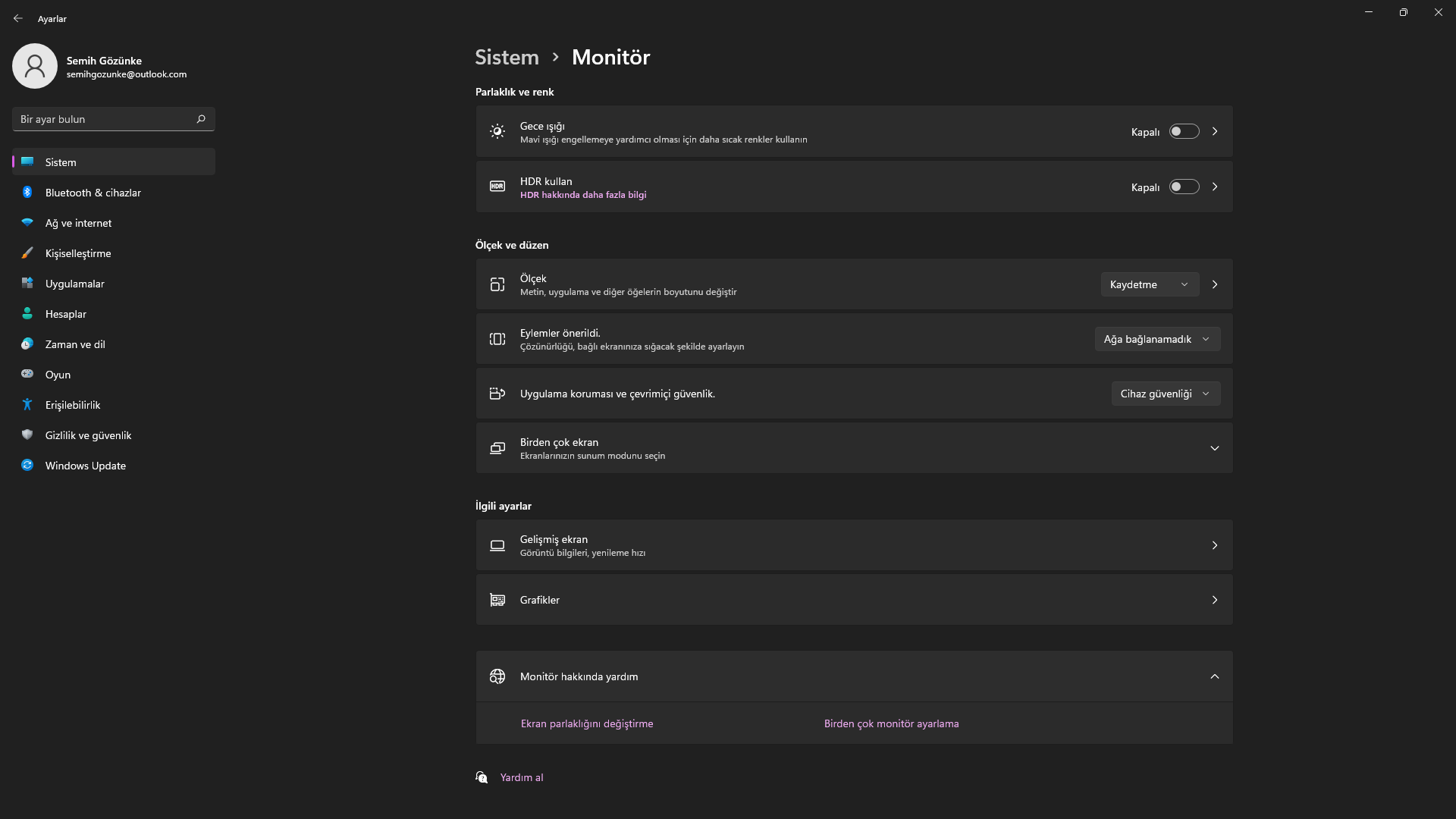Viewport: 1456px width, 819px height.
Task: Click the Gece ışığı sun icon
Action: 497,132
